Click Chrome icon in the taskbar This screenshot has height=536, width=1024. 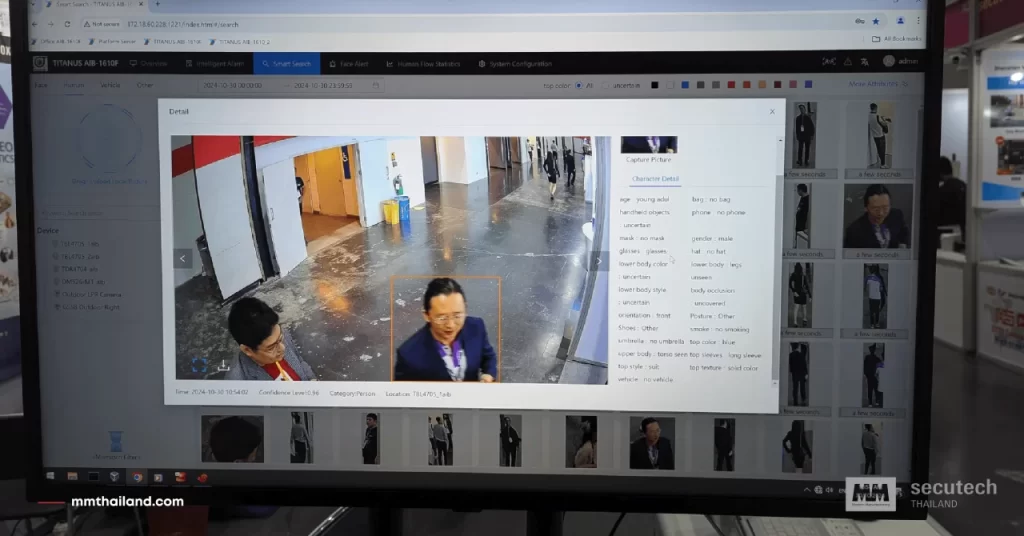pos(138,477)
